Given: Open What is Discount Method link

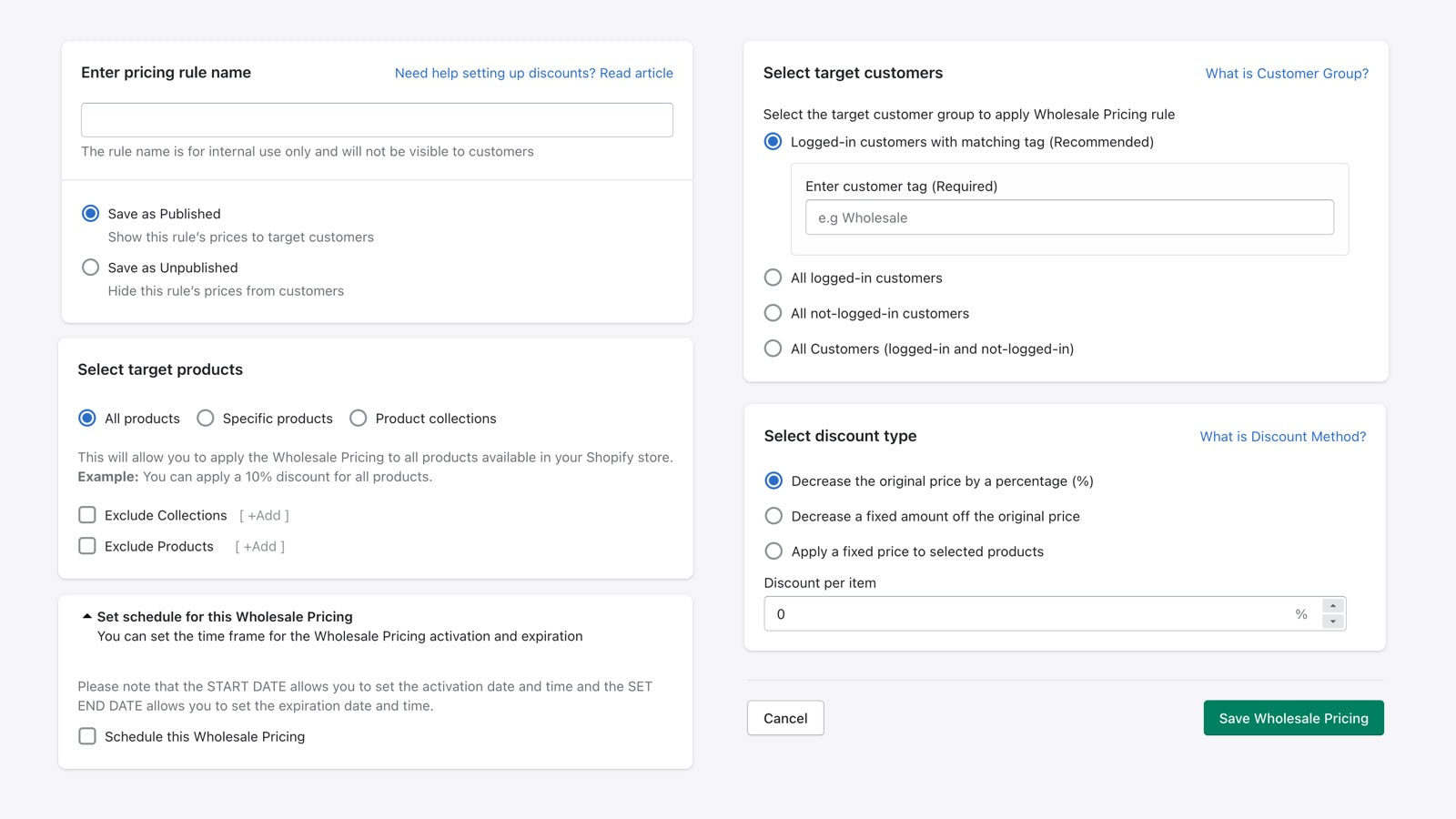Looking at the screenshot, I should (1283, 437).
